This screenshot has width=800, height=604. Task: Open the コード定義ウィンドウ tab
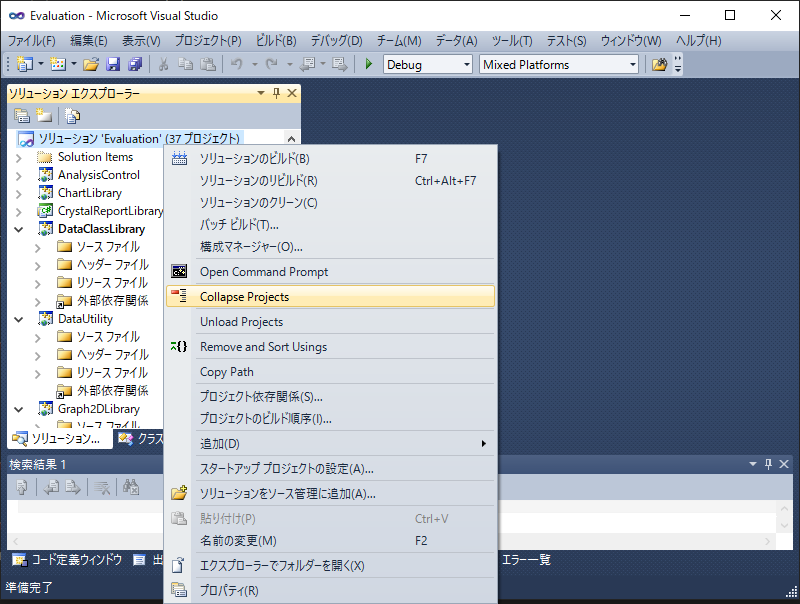pos(68,560)
